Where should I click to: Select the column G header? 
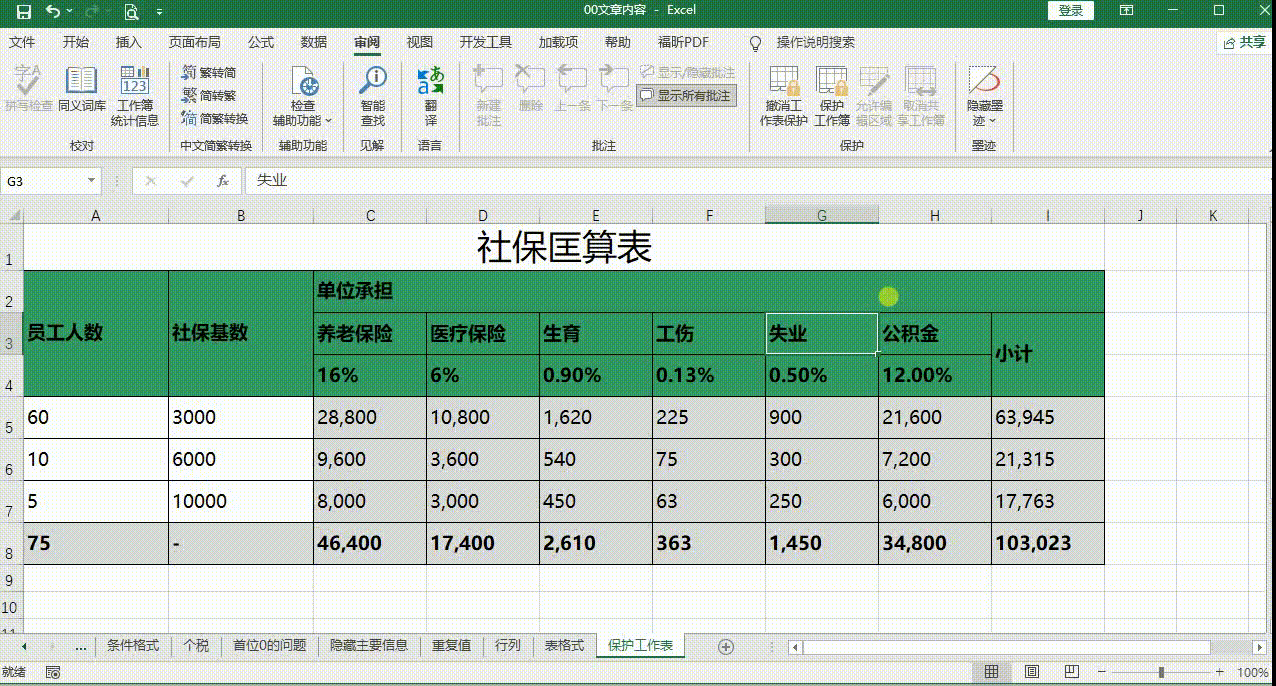[822, 215]
